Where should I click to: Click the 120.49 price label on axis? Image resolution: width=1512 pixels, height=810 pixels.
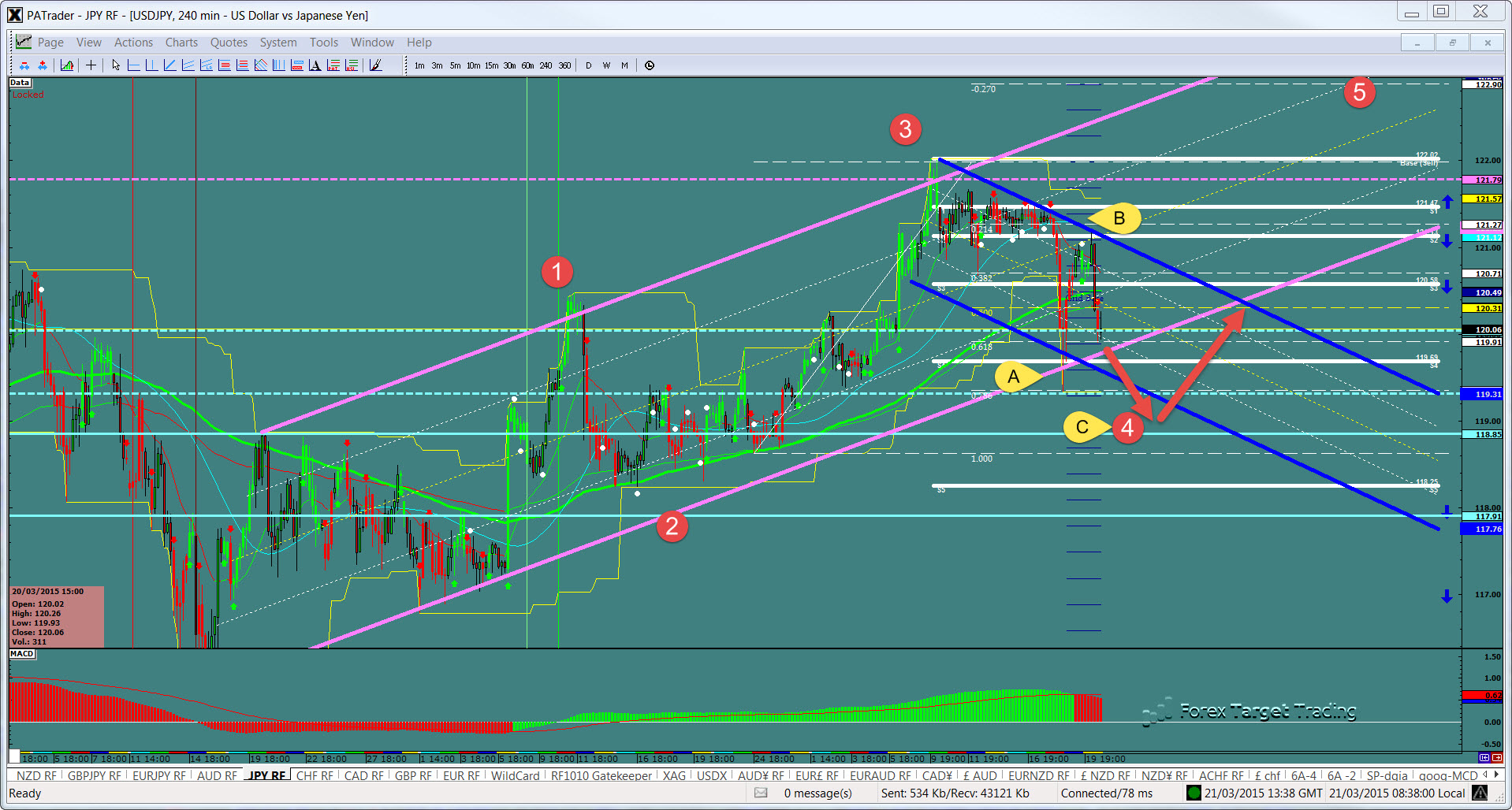[1483, 292]
